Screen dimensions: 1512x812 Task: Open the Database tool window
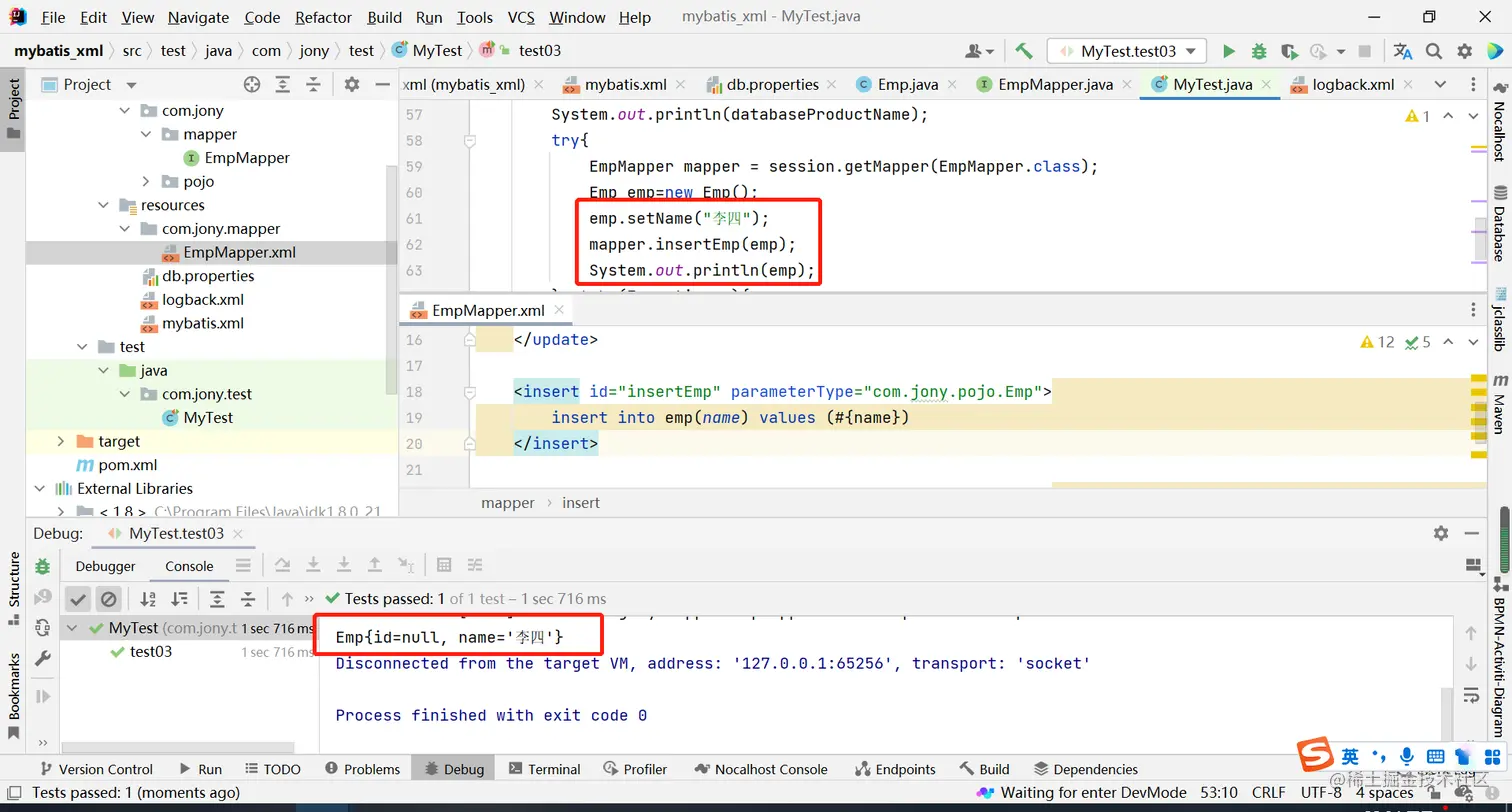[x=1499, y=224]
